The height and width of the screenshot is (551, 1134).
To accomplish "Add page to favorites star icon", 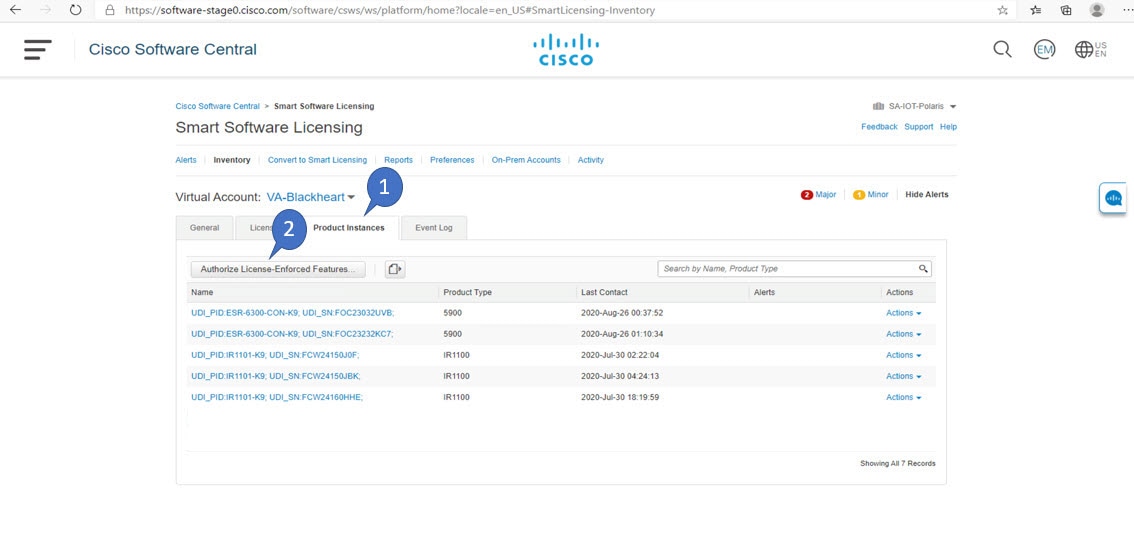I will [1002, 10].
